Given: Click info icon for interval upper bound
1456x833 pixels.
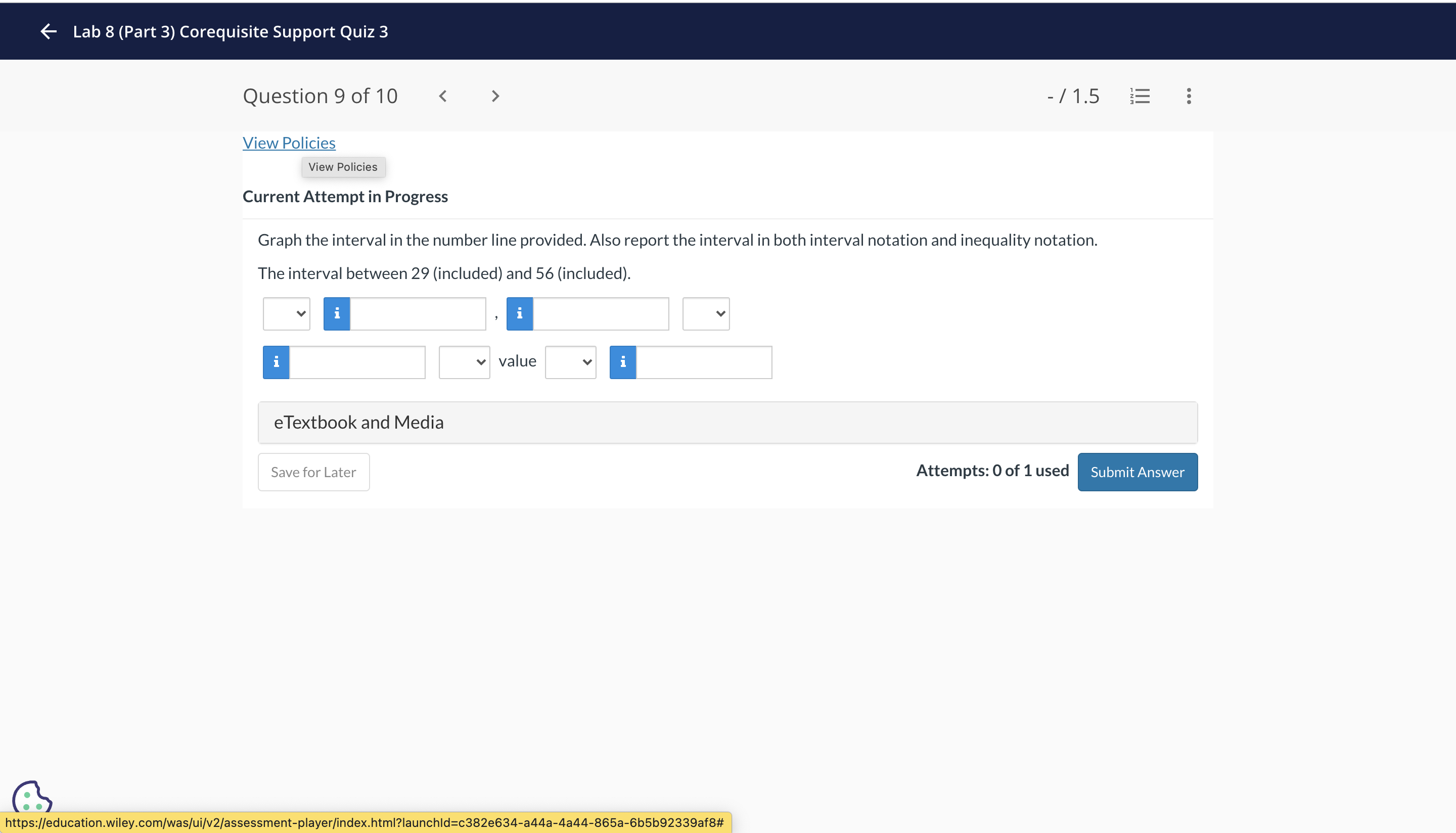Looking at the screenshot, I should pyautogui.click(x=520, y=313).
